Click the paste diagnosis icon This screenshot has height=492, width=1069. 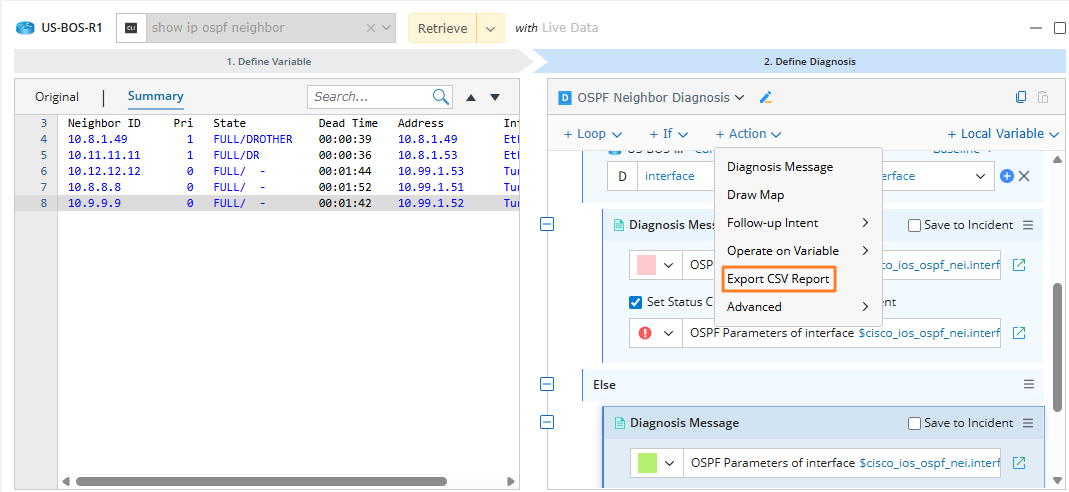tap(1043, 97)
